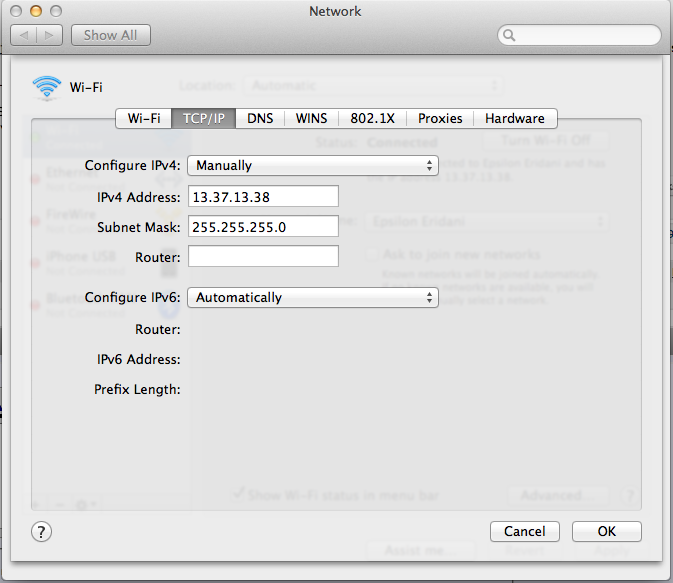Switch to the DNS tab
This screenshot has height=583, width=673.
pyautogui.click(x=260, y=118)
